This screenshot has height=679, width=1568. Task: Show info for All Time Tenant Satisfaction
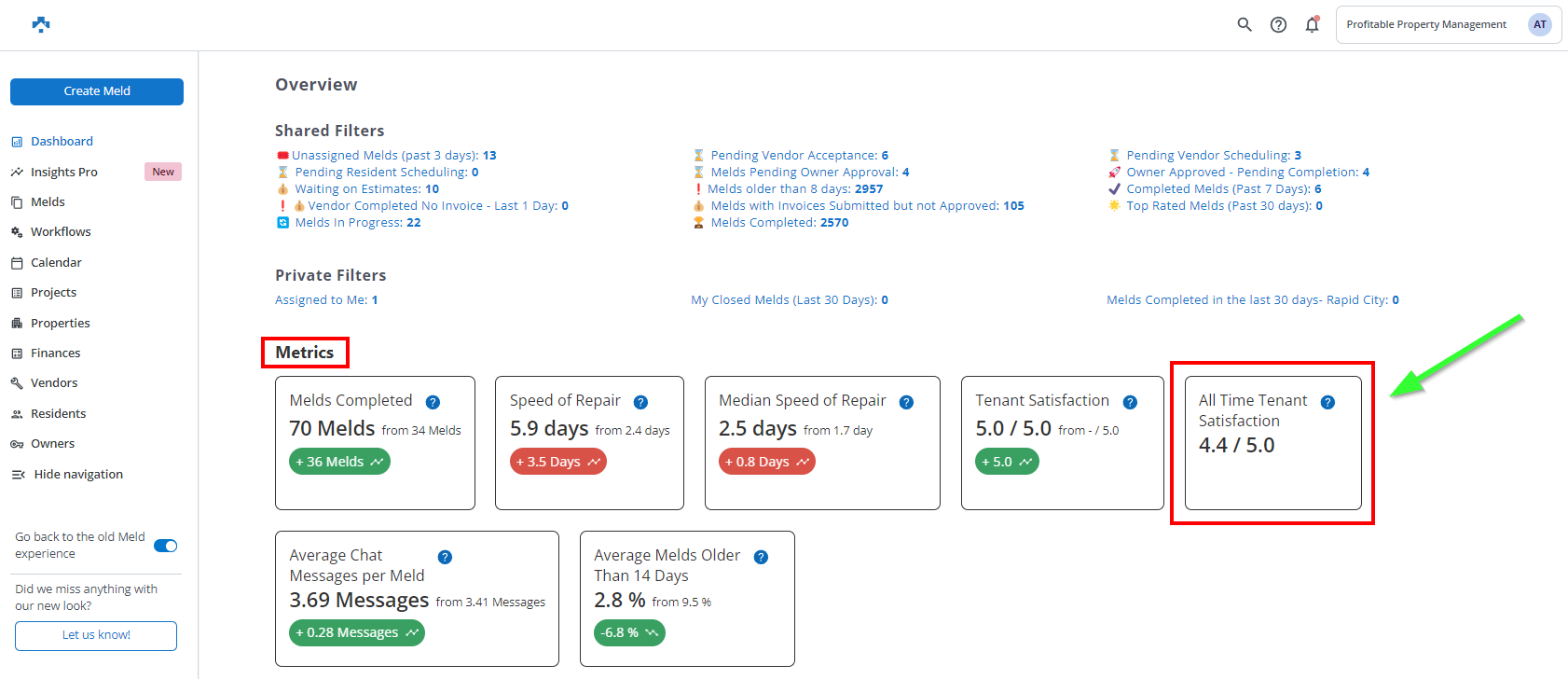tap(1327, 403)
